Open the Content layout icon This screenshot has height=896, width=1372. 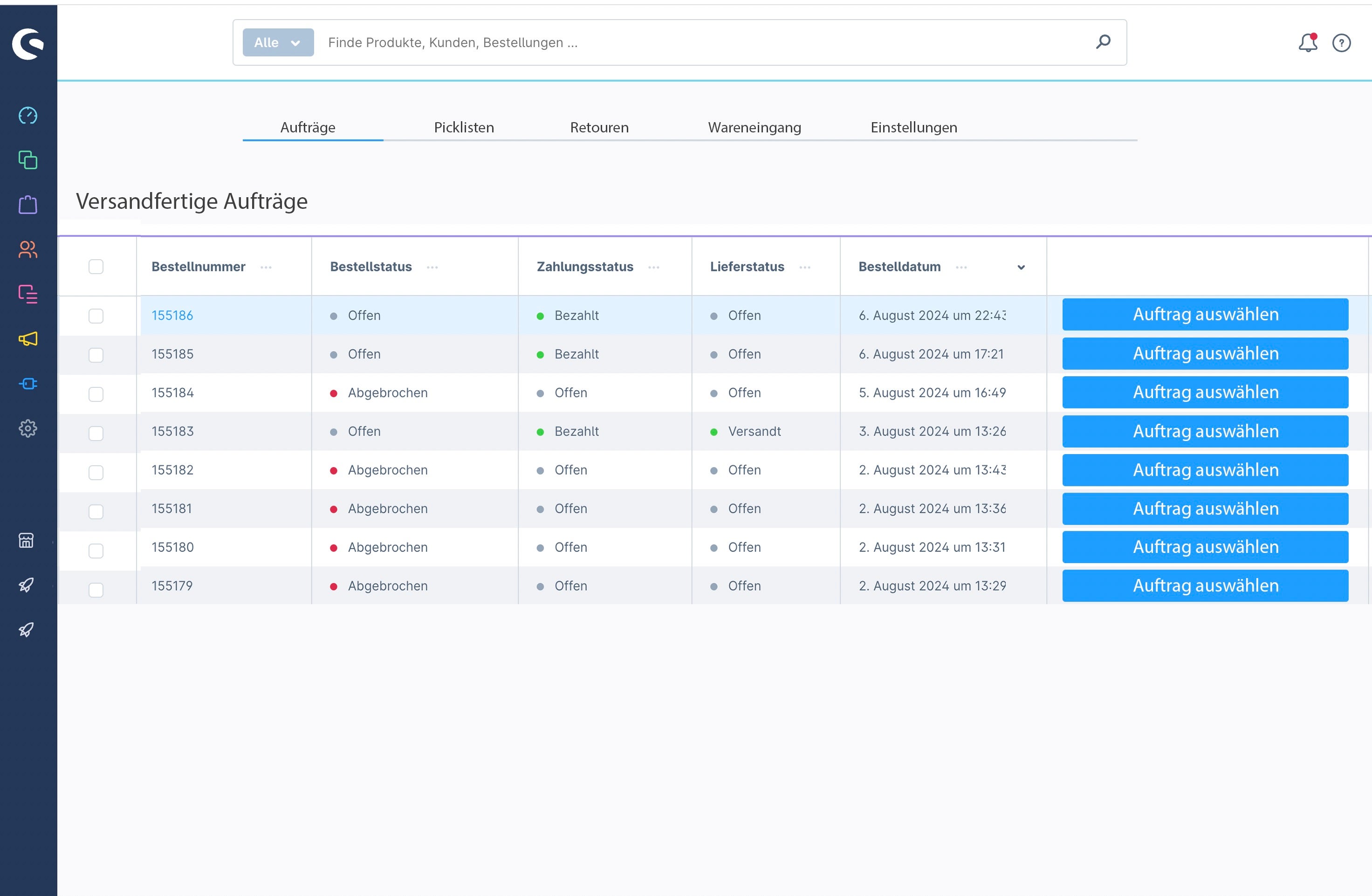coord(27,294)
